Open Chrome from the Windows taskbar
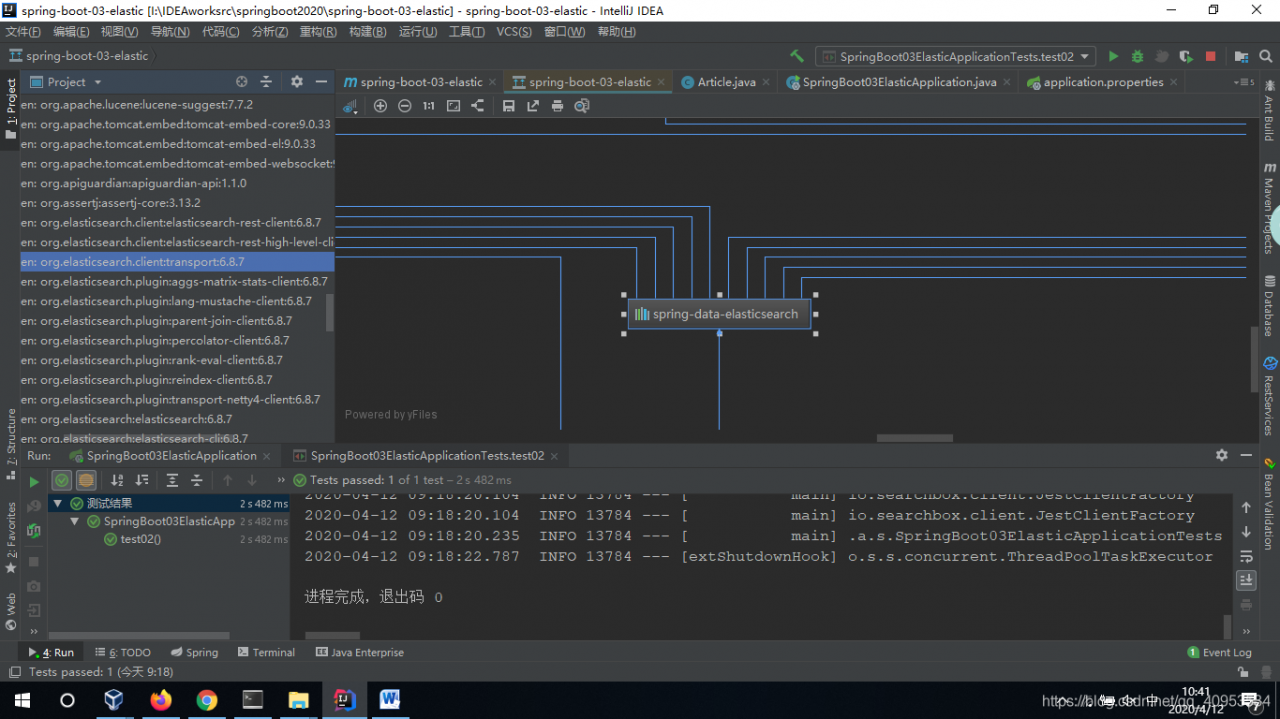Viewport: 1280px width, 719px height. pos(207,700)
